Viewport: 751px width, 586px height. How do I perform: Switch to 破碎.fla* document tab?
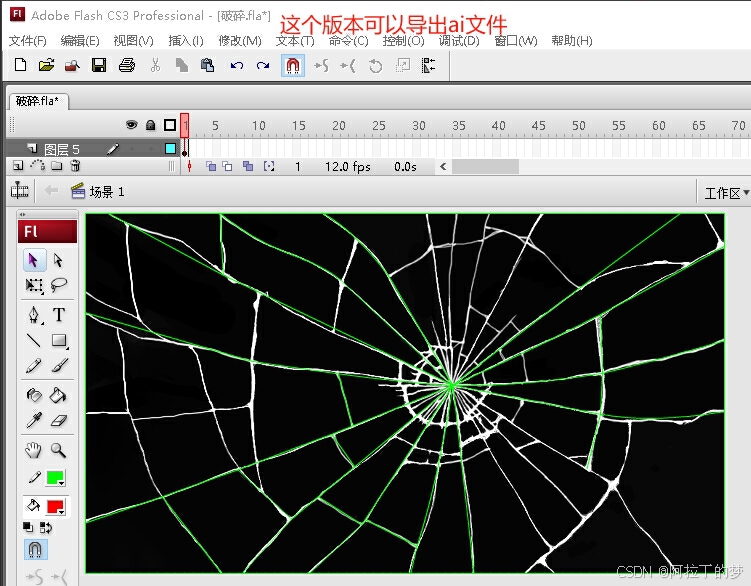(37, 101)
